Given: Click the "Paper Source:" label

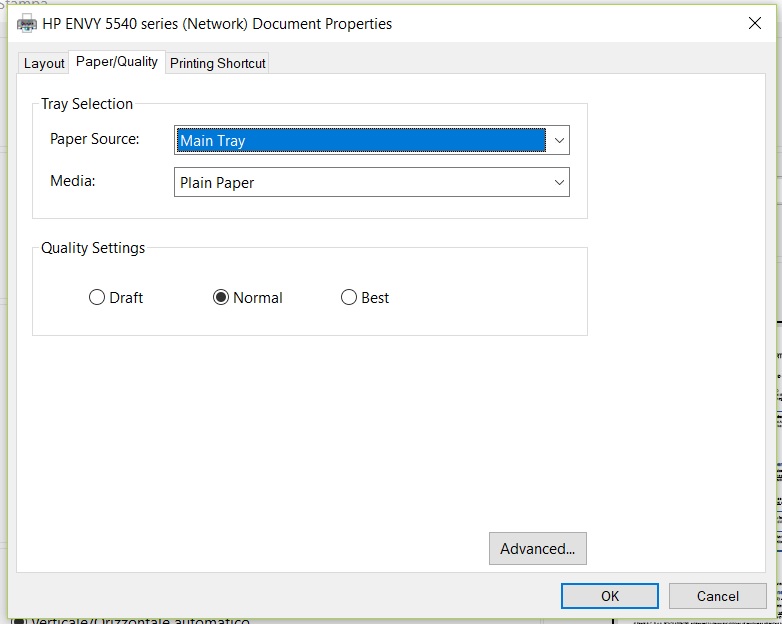Looking at the screenshot, I should [x=95, y=139].
